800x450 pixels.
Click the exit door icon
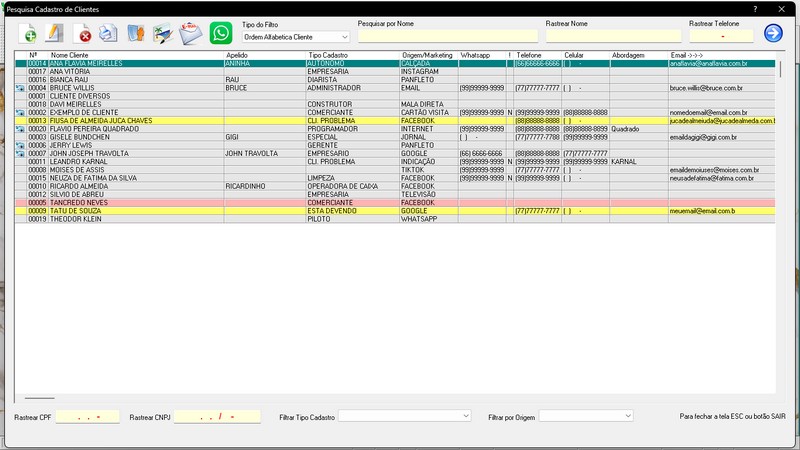click(136, 33)
